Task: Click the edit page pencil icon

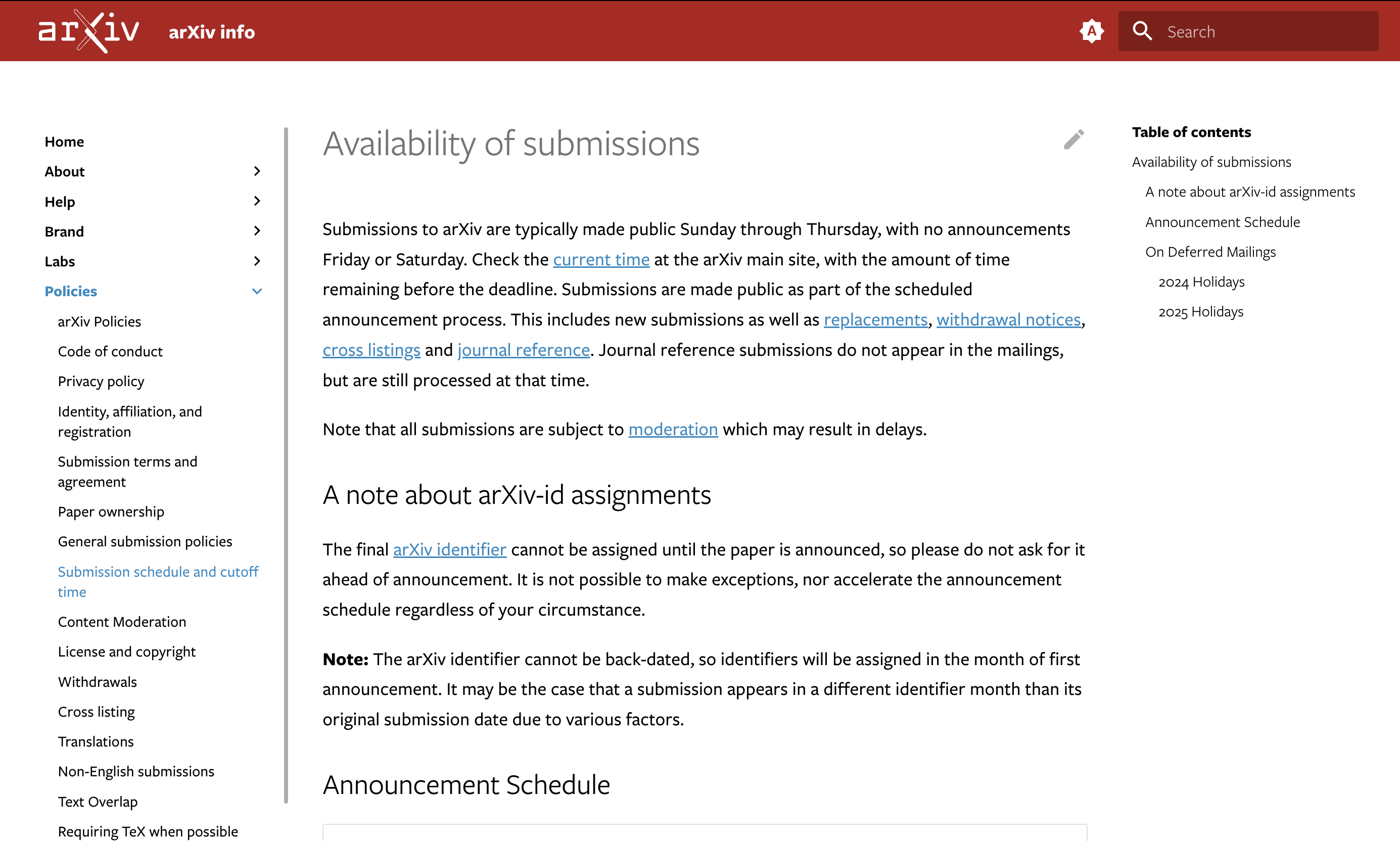Action: pos(1073,140)
